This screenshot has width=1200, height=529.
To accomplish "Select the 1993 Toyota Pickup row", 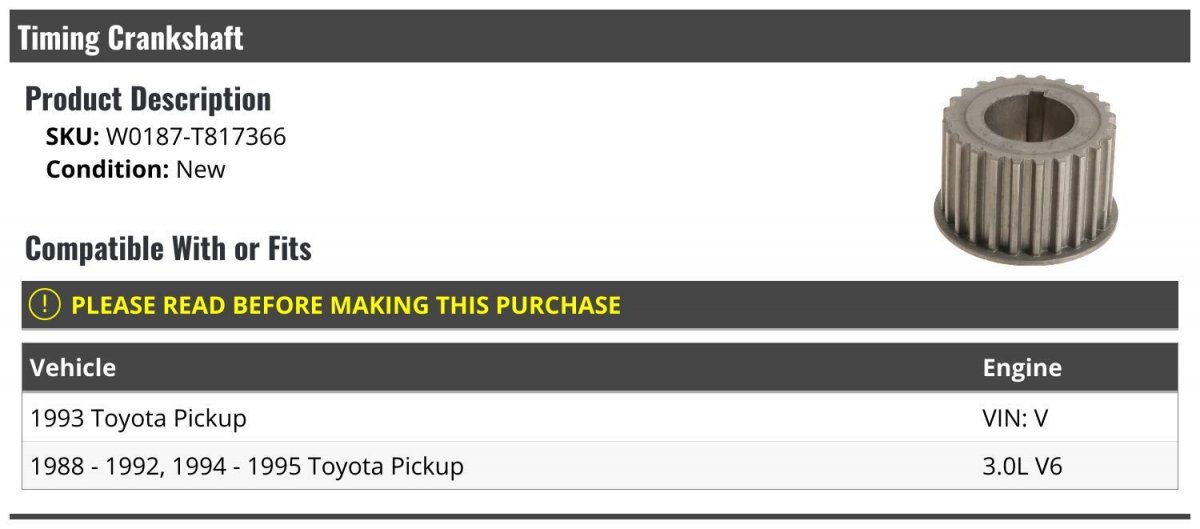I will [600, 417].
